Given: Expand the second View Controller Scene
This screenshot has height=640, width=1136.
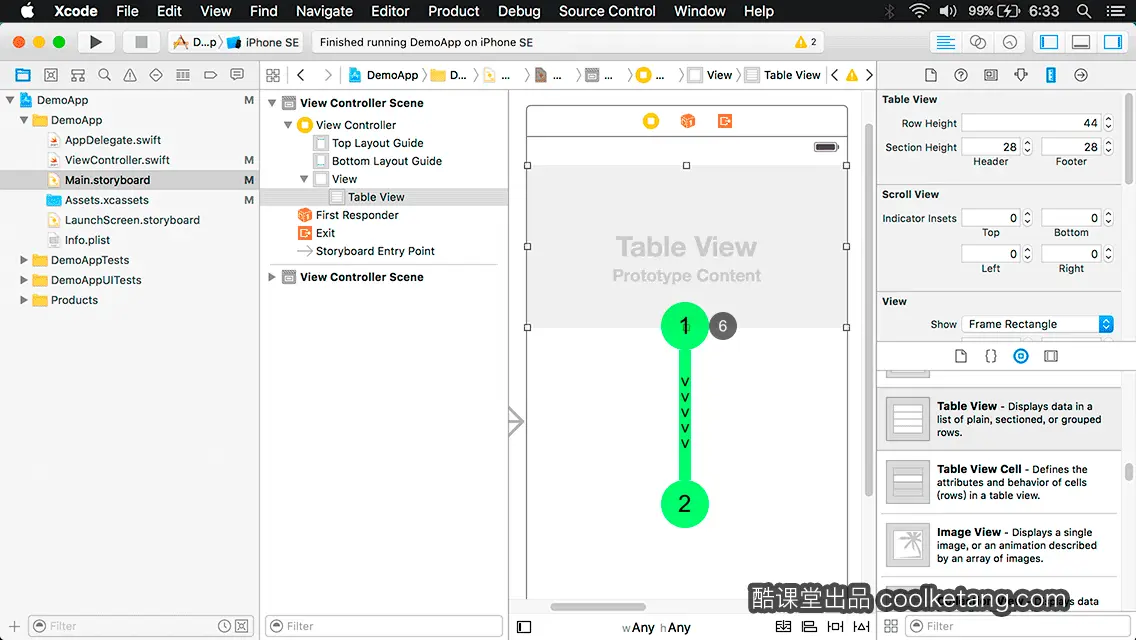Looking at the screenshot, I should tap(272, 277).
